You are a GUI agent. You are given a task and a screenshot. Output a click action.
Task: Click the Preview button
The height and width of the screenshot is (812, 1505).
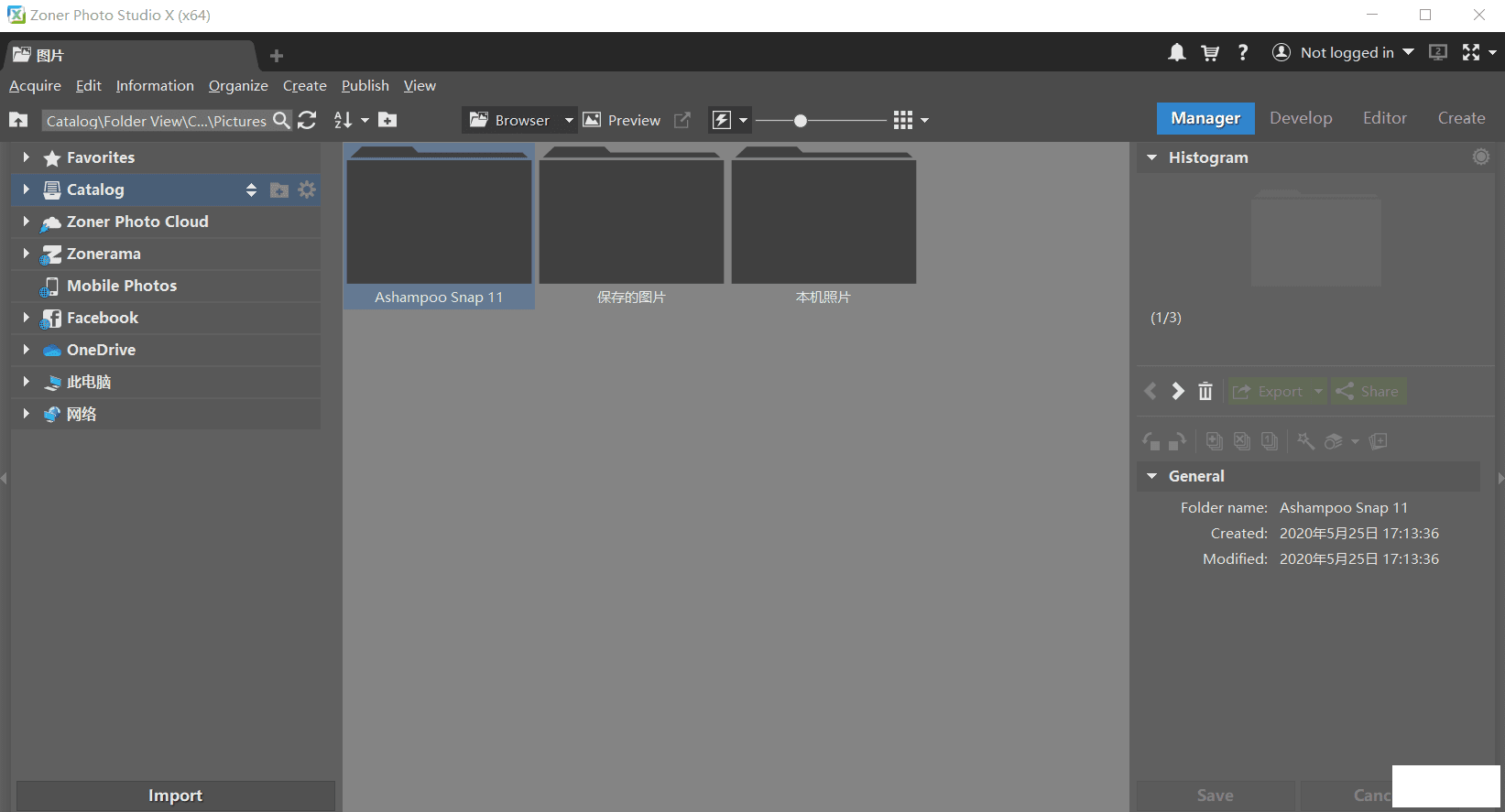pos(622,120)
